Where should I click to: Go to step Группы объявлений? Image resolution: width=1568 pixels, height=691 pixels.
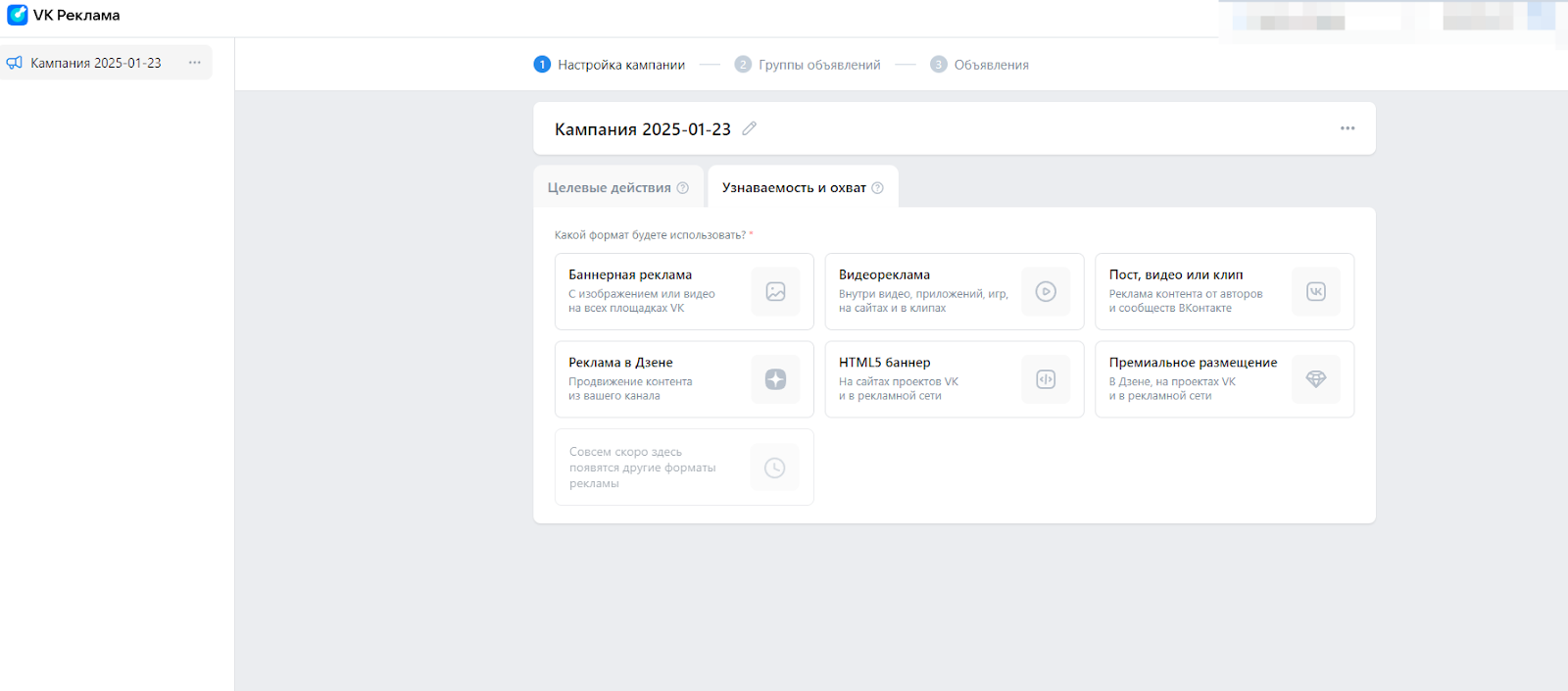tap(818, 65)
